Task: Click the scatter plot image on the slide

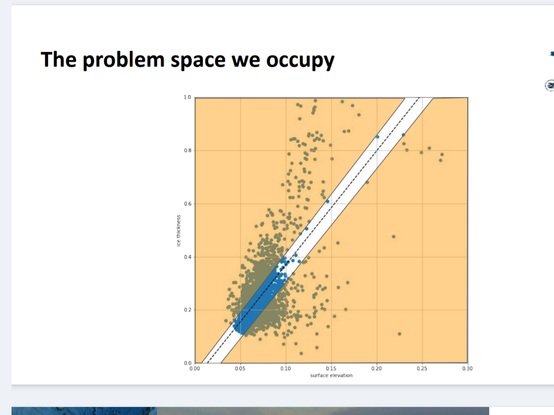Action: pyautogui.click(x=324, y=236)
